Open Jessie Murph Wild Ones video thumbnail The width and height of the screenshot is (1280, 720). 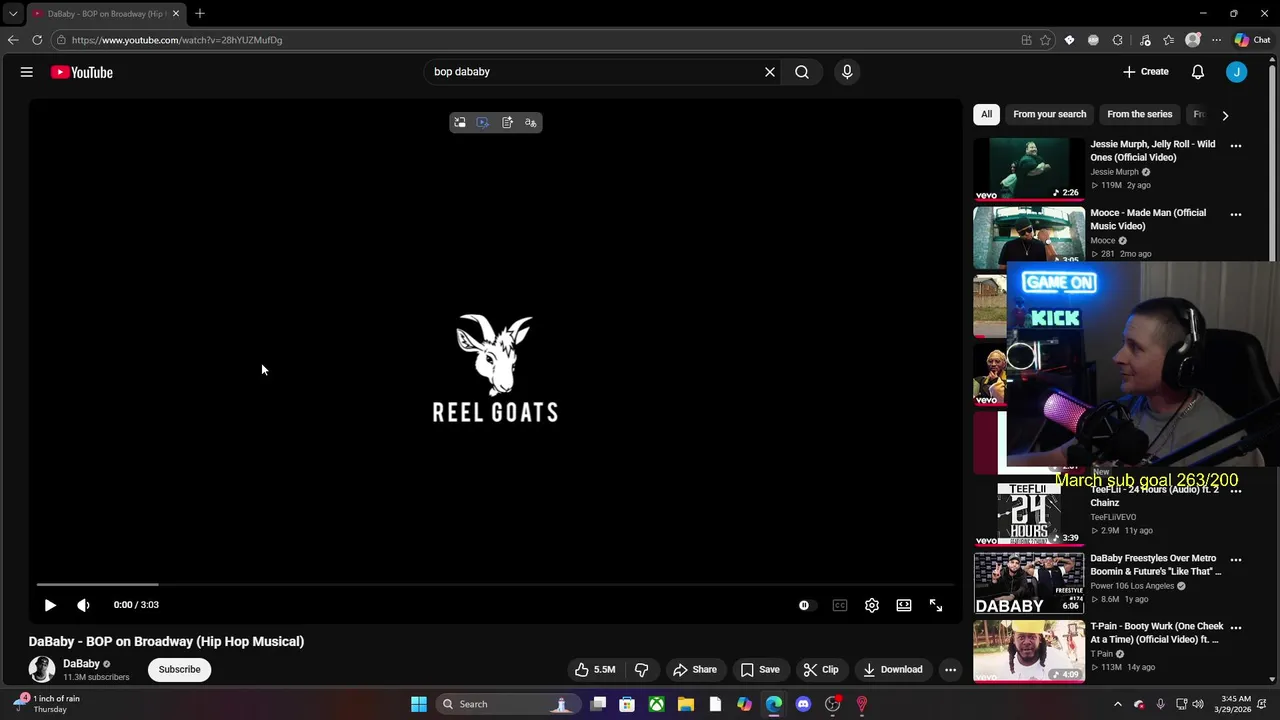pyautogui.click(x=1029, y=169)
